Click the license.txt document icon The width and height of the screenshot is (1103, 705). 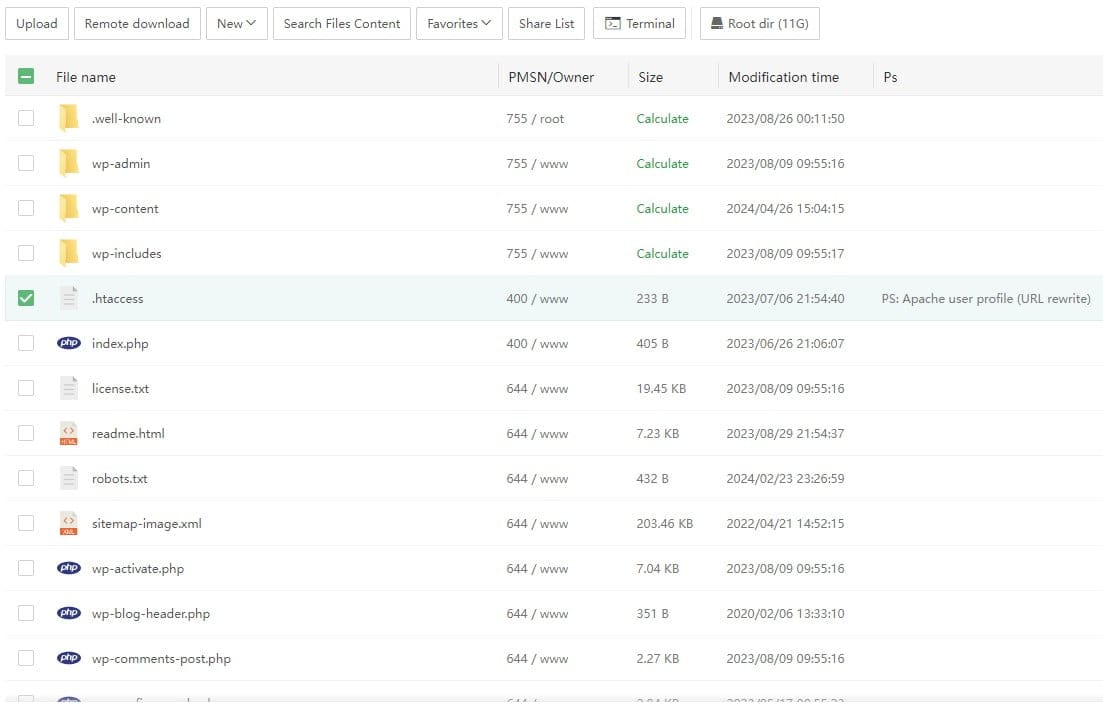(x=68, y=388)
